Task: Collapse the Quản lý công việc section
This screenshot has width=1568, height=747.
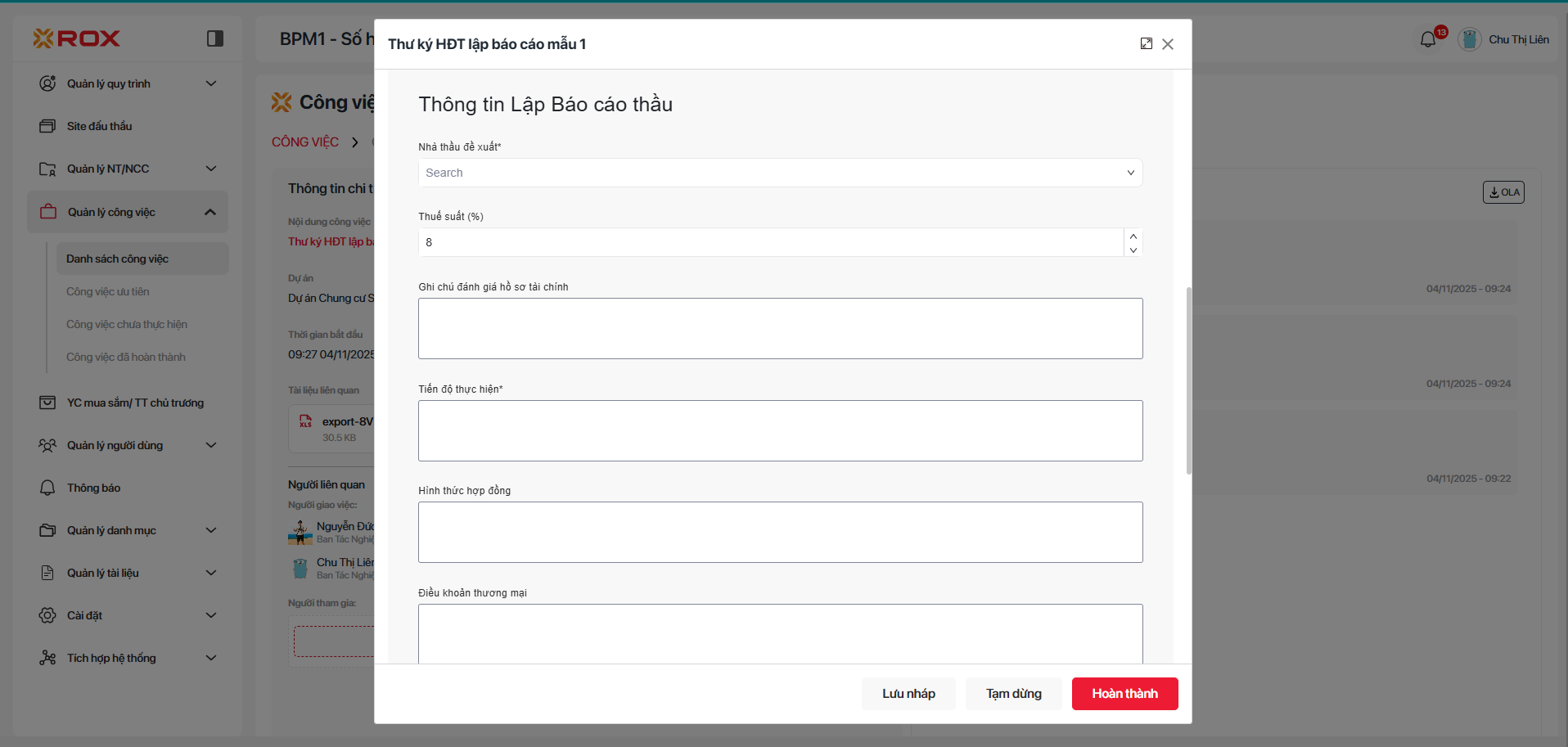Action: coord(210,212)
